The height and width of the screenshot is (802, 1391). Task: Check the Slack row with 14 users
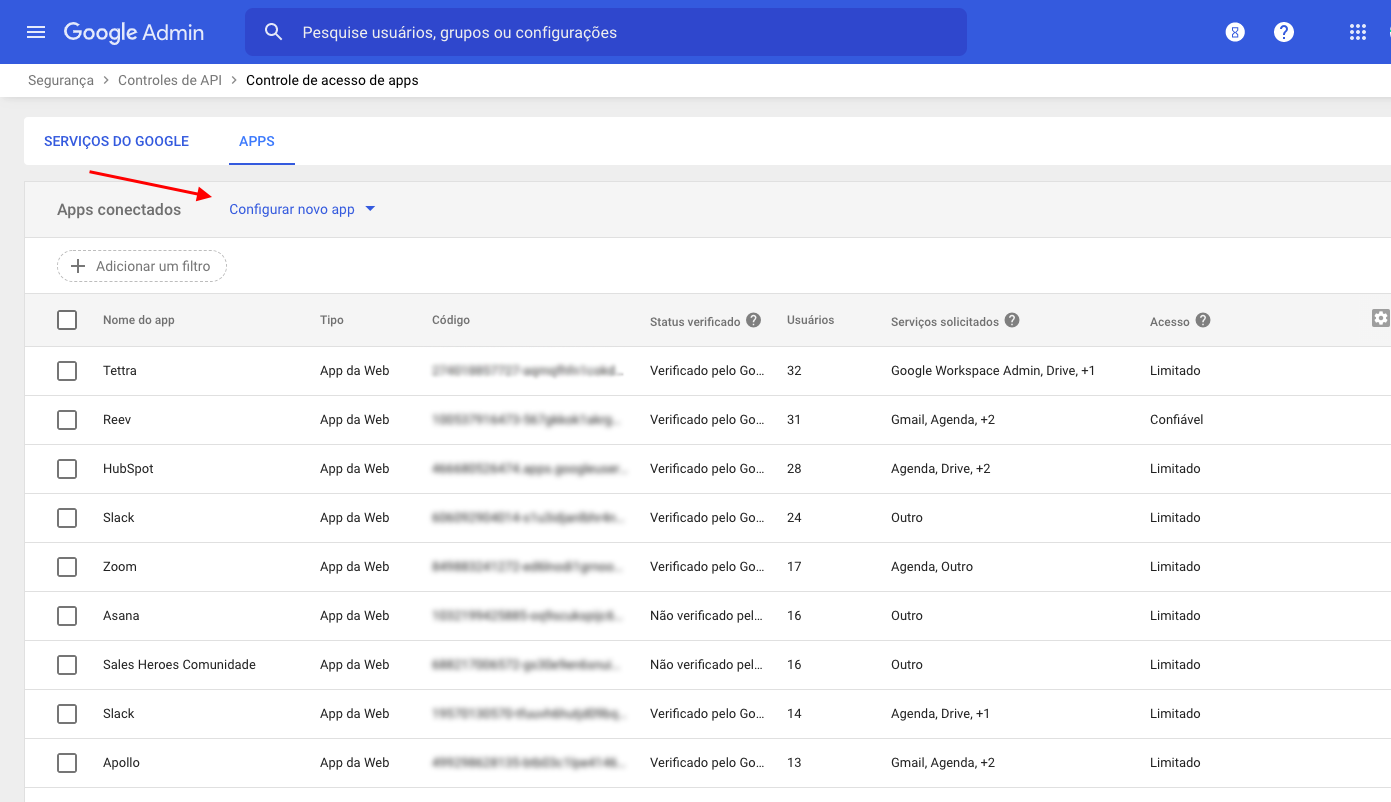click(67, 714)
